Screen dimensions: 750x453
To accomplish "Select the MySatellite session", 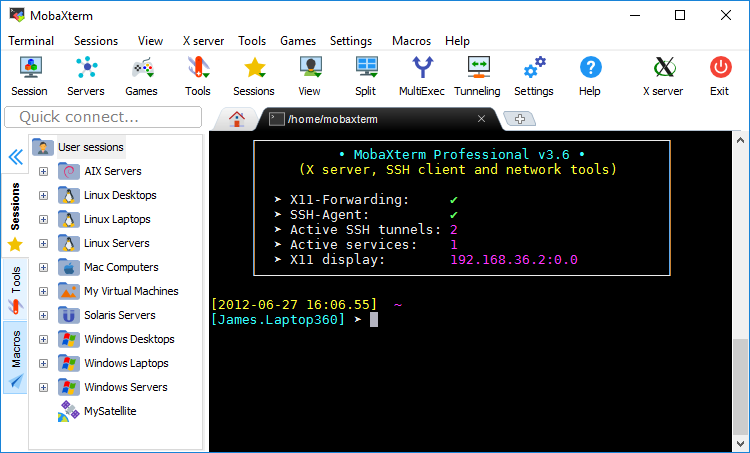I will click(x=109, y=411).
